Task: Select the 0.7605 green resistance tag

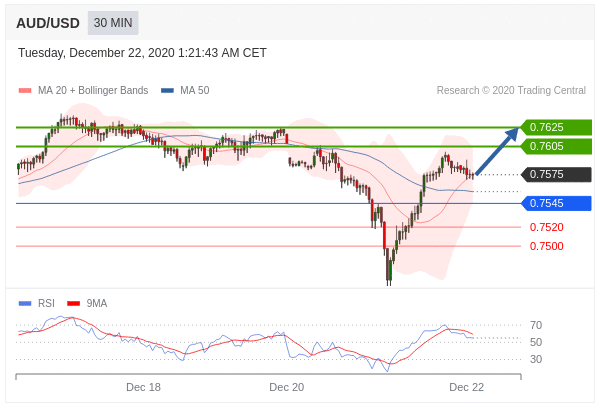Action: 556,146
